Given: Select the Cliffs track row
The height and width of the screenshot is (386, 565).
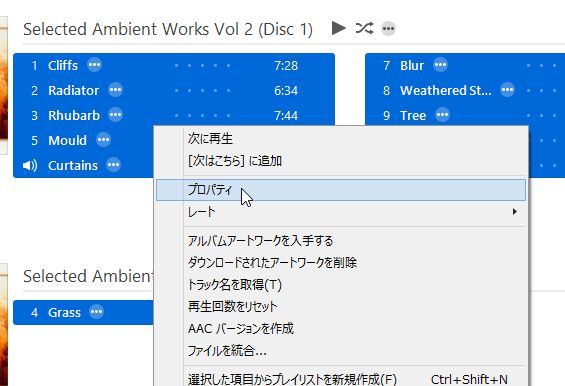Looking at the screenshot, I should (x=174, y=66).
